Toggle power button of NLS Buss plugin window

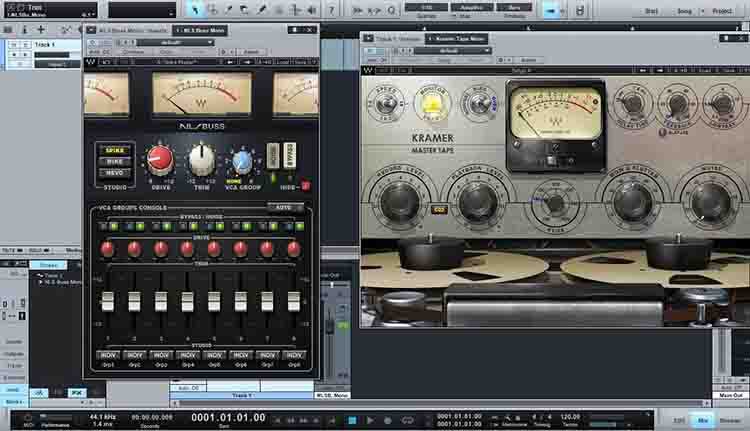(92, 43)
